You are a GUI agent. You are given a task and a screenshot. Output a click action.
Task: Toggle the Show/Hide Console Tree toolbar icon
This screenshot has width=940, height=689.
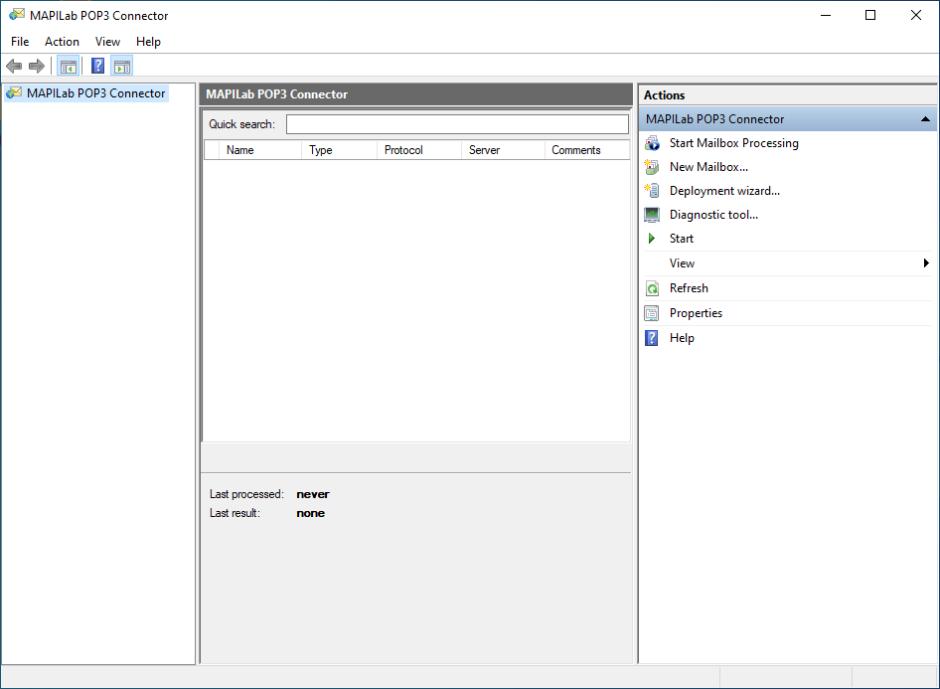coord(68,66)
